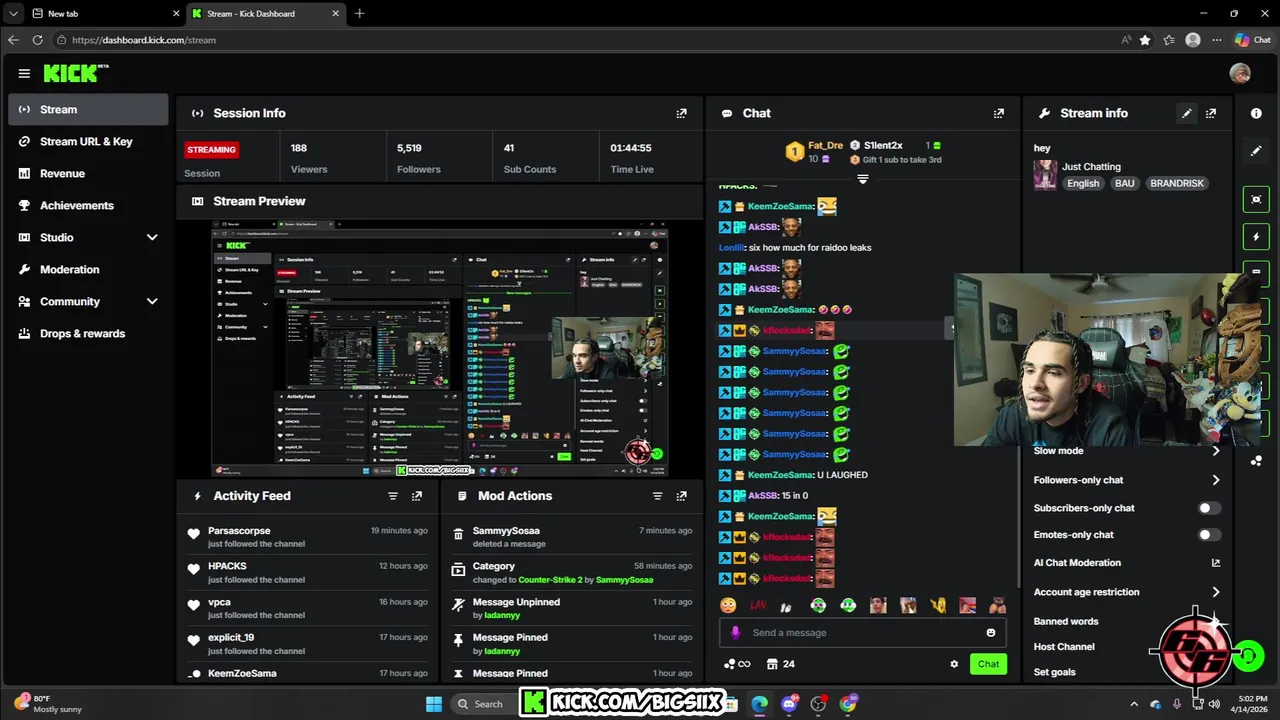1280x720 pixels.
Task: Open Stream URL & Key page
Action: pyautogui.click(x=88, y=141)
